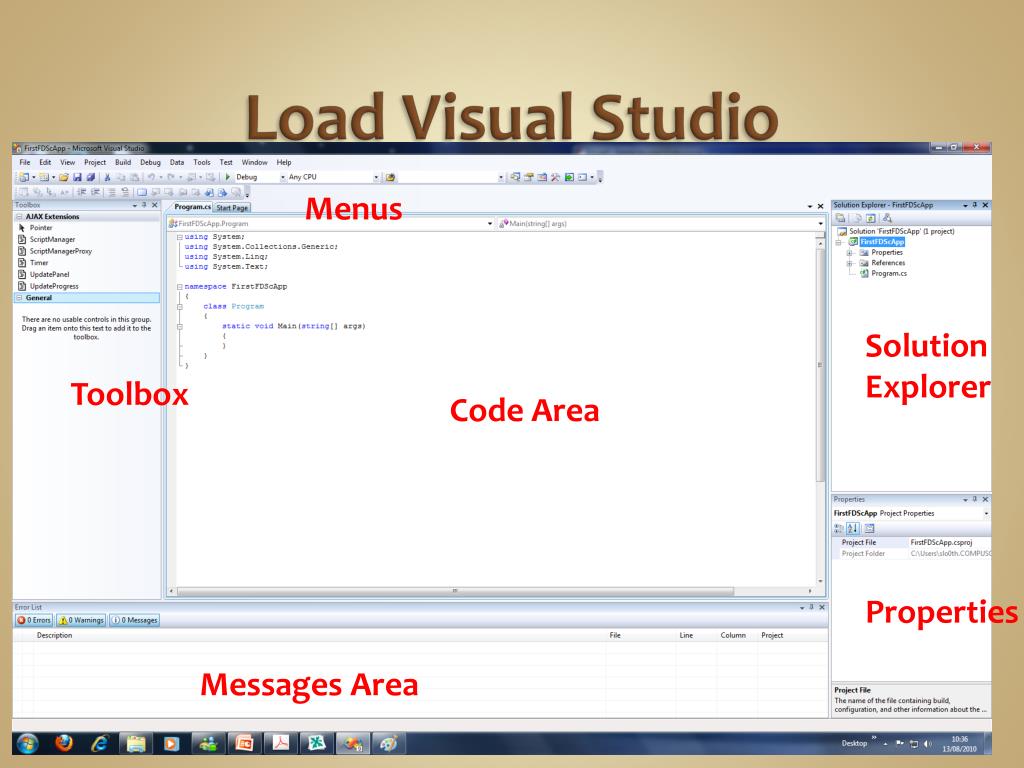The image size is (1024, 768).
Task: Open the Build menu
Action: [x=123, y=163]
